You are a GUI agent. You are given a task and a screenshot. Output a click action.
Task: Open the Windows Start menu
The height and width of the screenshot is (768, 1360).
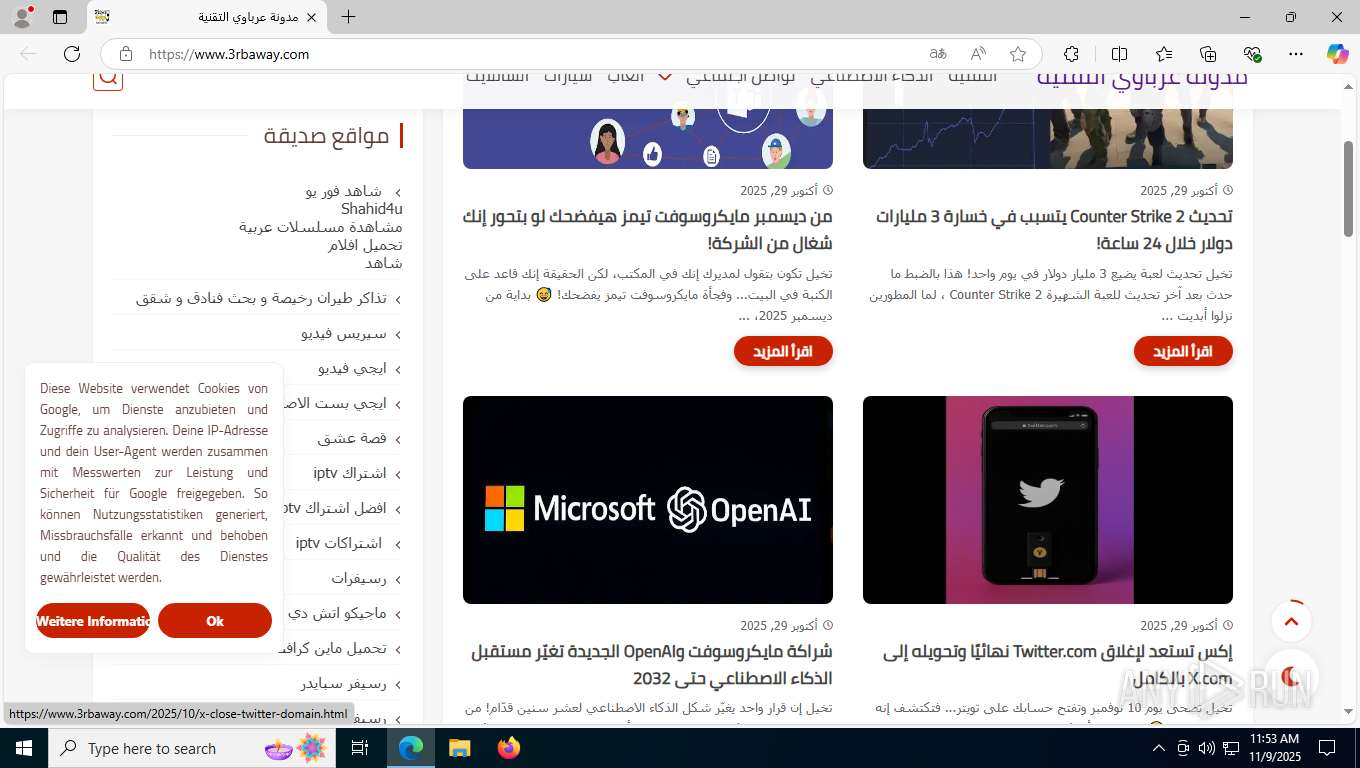[x=24, y=748]
